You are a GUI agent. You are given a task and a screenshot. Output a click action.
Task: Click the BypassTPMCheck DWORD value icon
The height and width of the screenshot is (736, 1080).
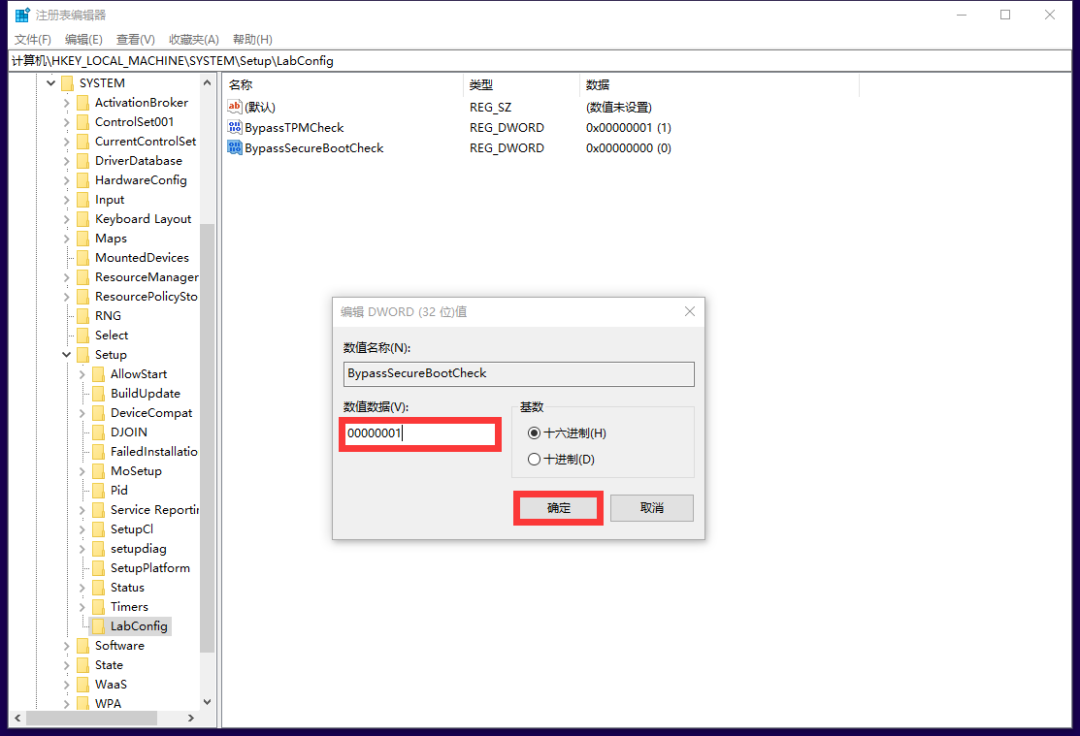point(235,128)
